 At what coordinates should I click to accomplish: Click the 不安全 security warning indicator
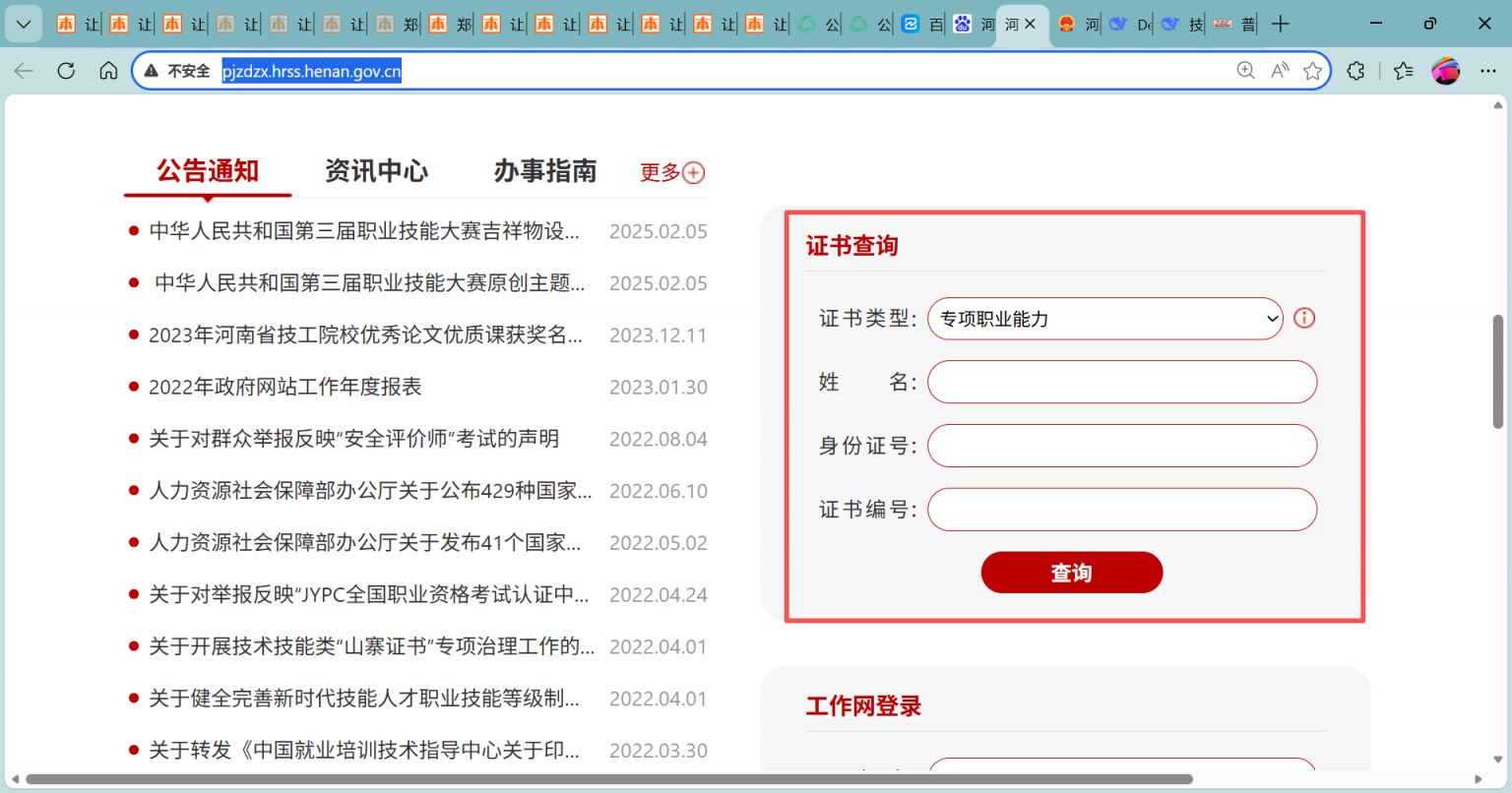177,71
